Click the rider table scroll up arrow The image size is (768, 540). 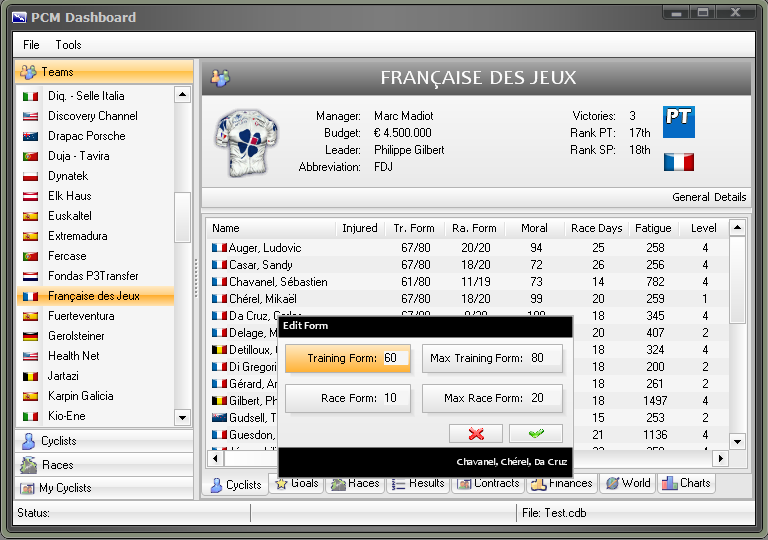point(738,228)
